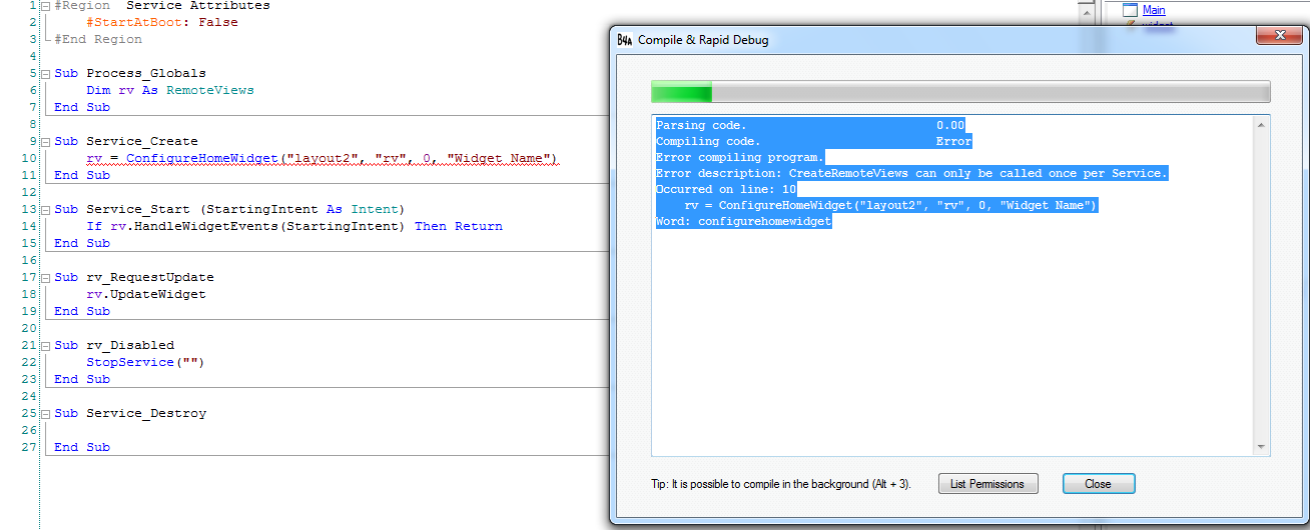This screenshot has height=530, width=1310.
Task: Click the log scrollbar up arrow
Action: (x=1261, y=125)
